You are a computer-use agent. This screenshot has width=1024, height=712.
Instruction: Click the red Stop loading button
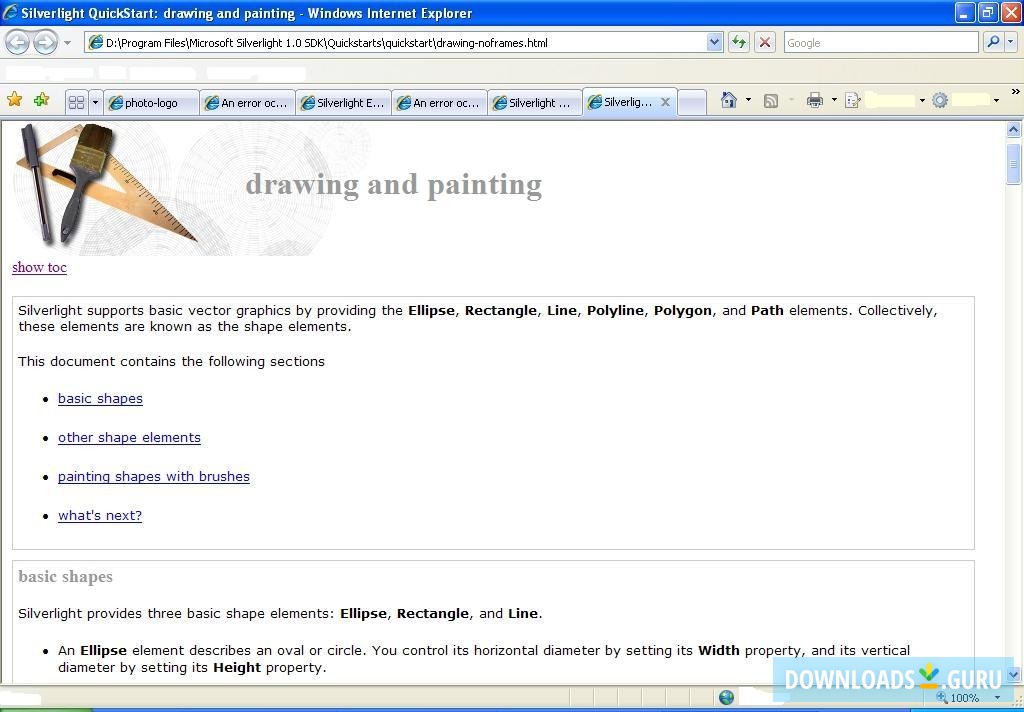[x=765, y=43]
